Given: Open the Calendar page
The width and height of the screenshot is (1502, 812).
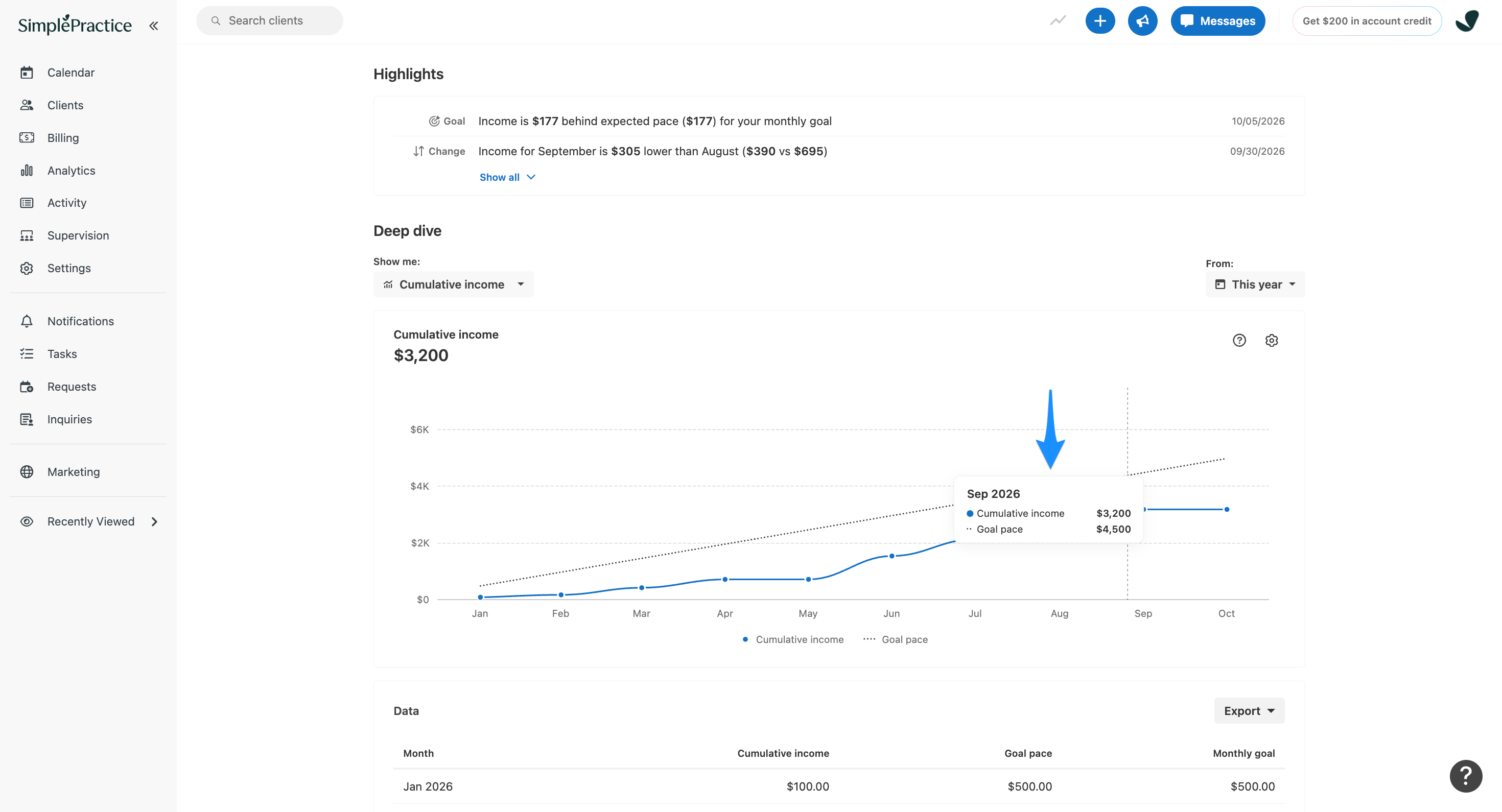Looking at the screenshot, I should point(71,73).
